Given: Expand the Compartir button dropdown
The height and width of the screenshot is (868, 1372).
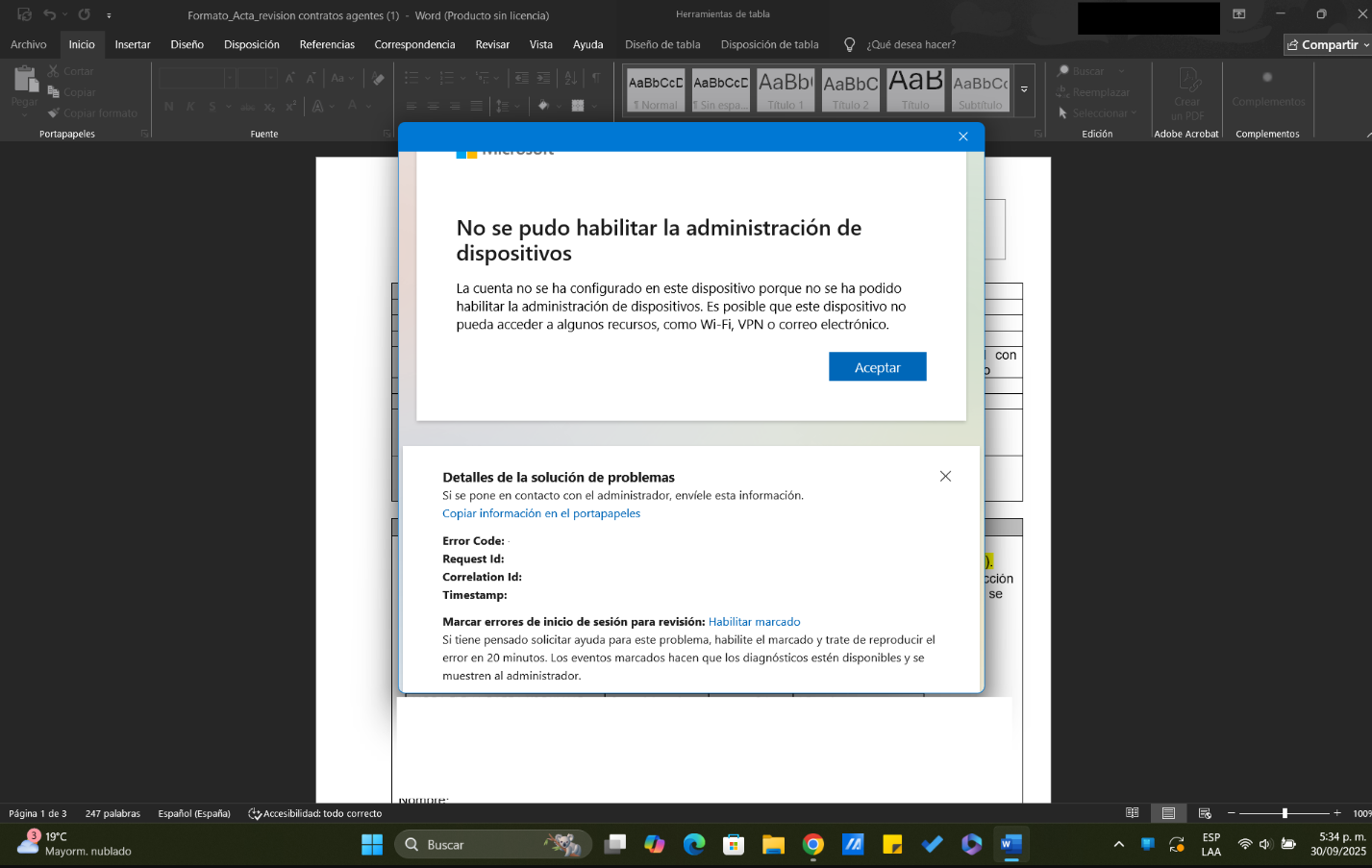Looking at the screenshot, I should [x=1365, y=45].
